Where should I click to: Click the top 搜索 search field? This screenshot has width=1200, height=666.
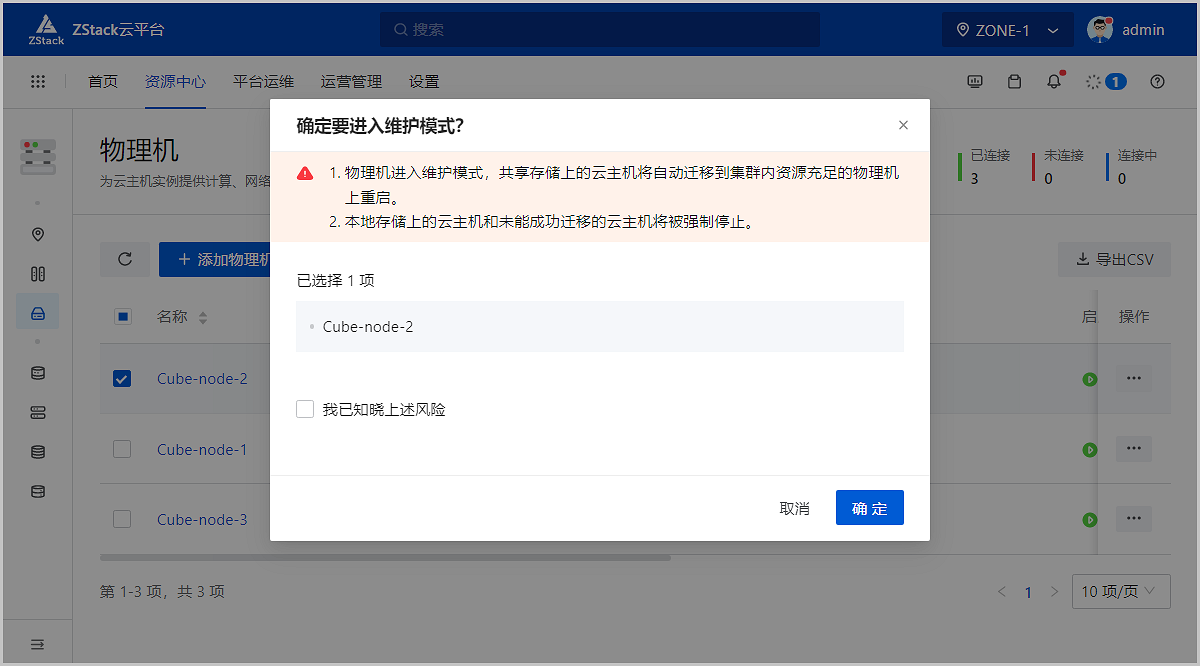[x=600, y=30]
